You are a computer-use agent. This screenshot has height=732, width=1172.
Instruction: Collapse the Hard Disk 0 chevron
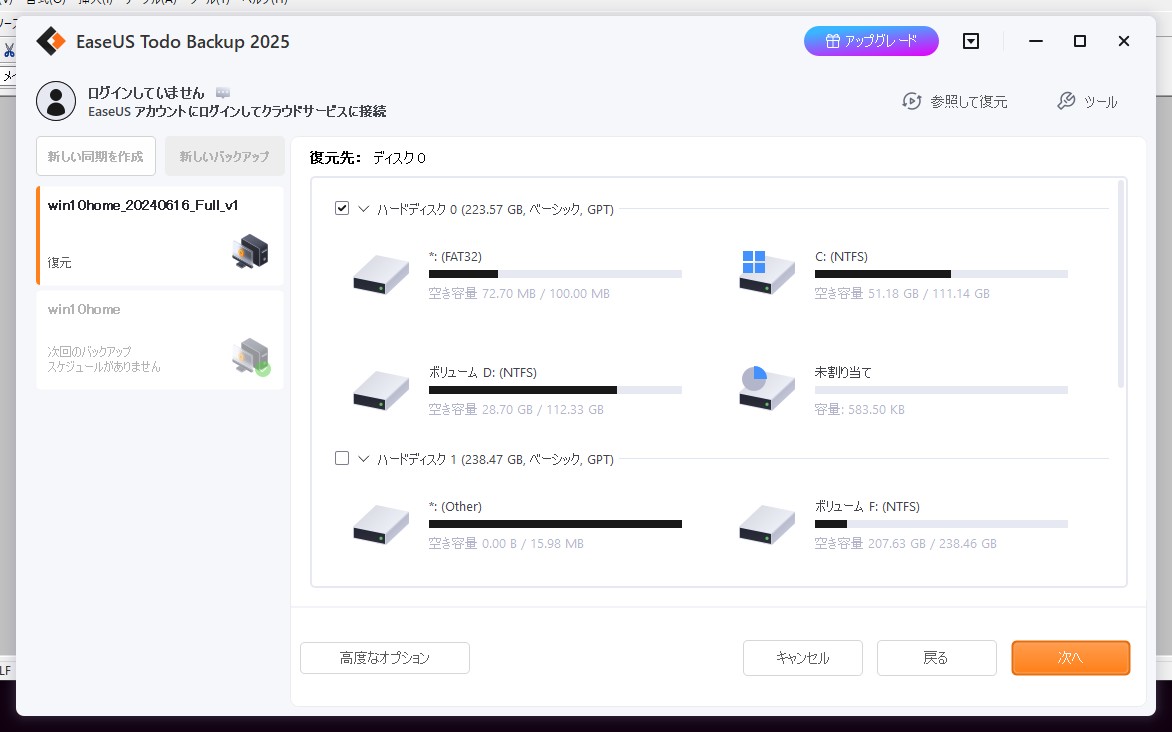pyautogui.click(x=363, y=209)
